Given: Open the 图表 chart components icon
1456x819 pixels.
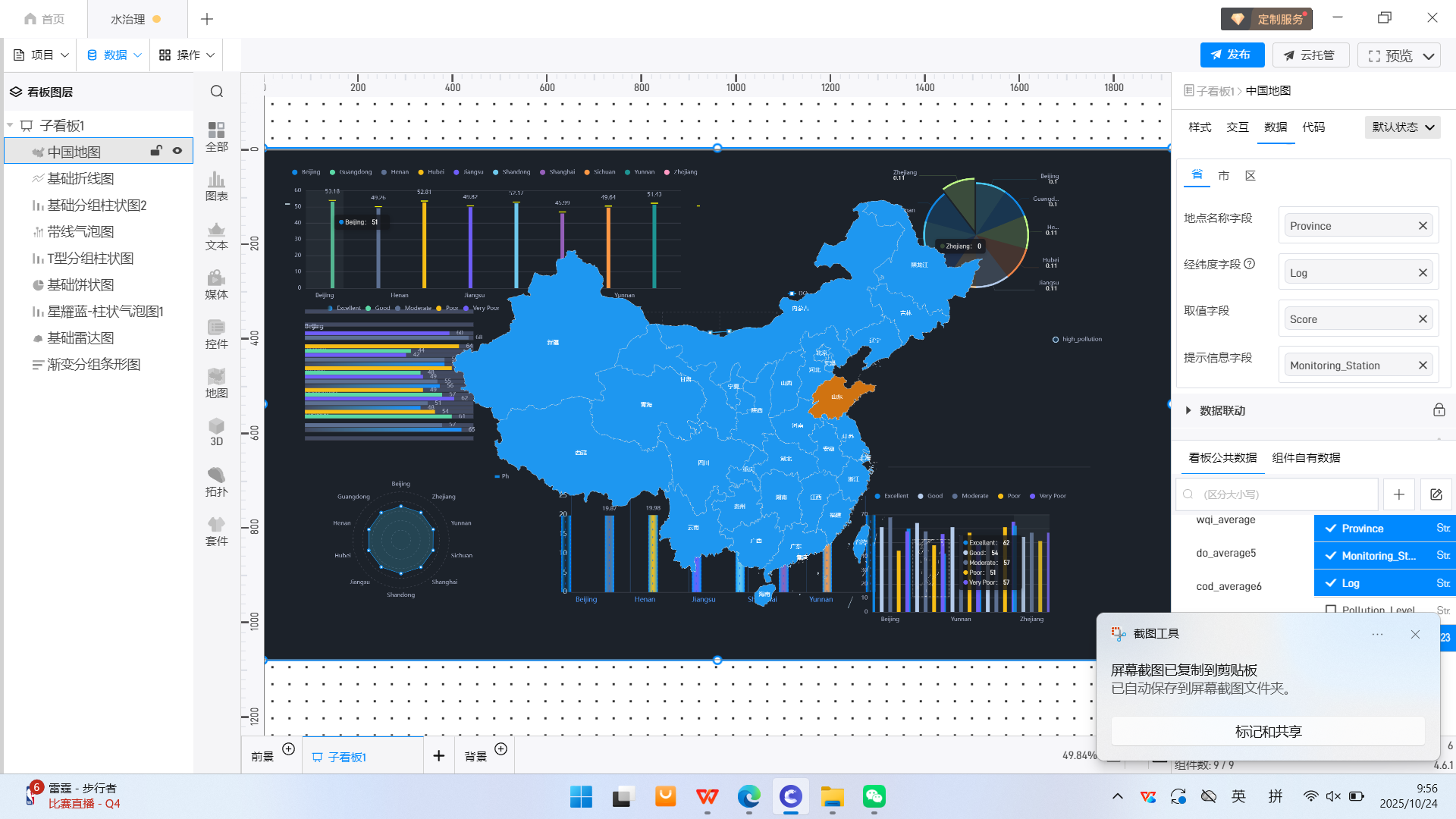Looking at the screenshot, I should click(x=216, y=186).
